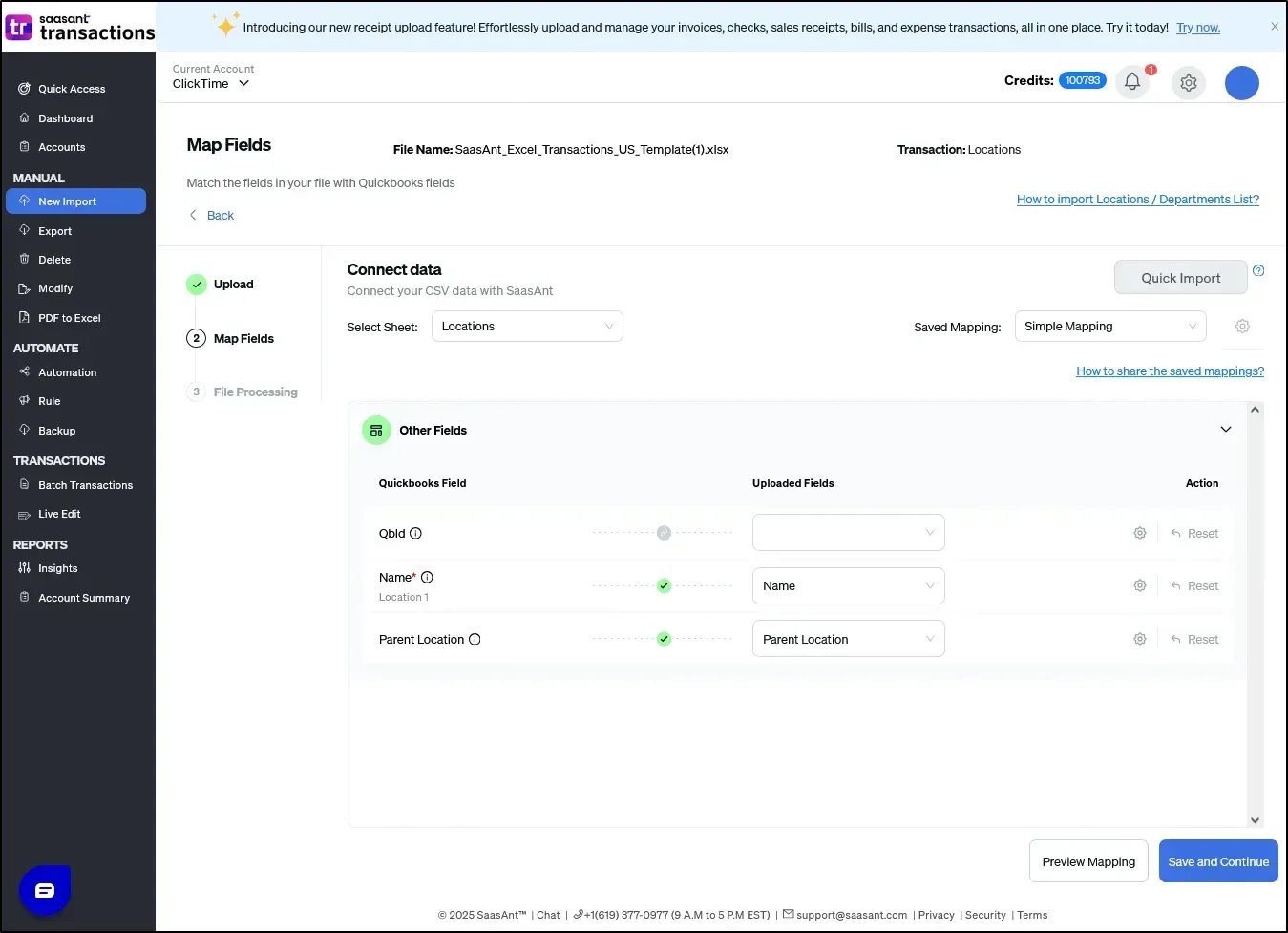Open the Name uploaded field dropdown
The width and height of the screenshot is (1288, 933).
click(x=849, y=586)
